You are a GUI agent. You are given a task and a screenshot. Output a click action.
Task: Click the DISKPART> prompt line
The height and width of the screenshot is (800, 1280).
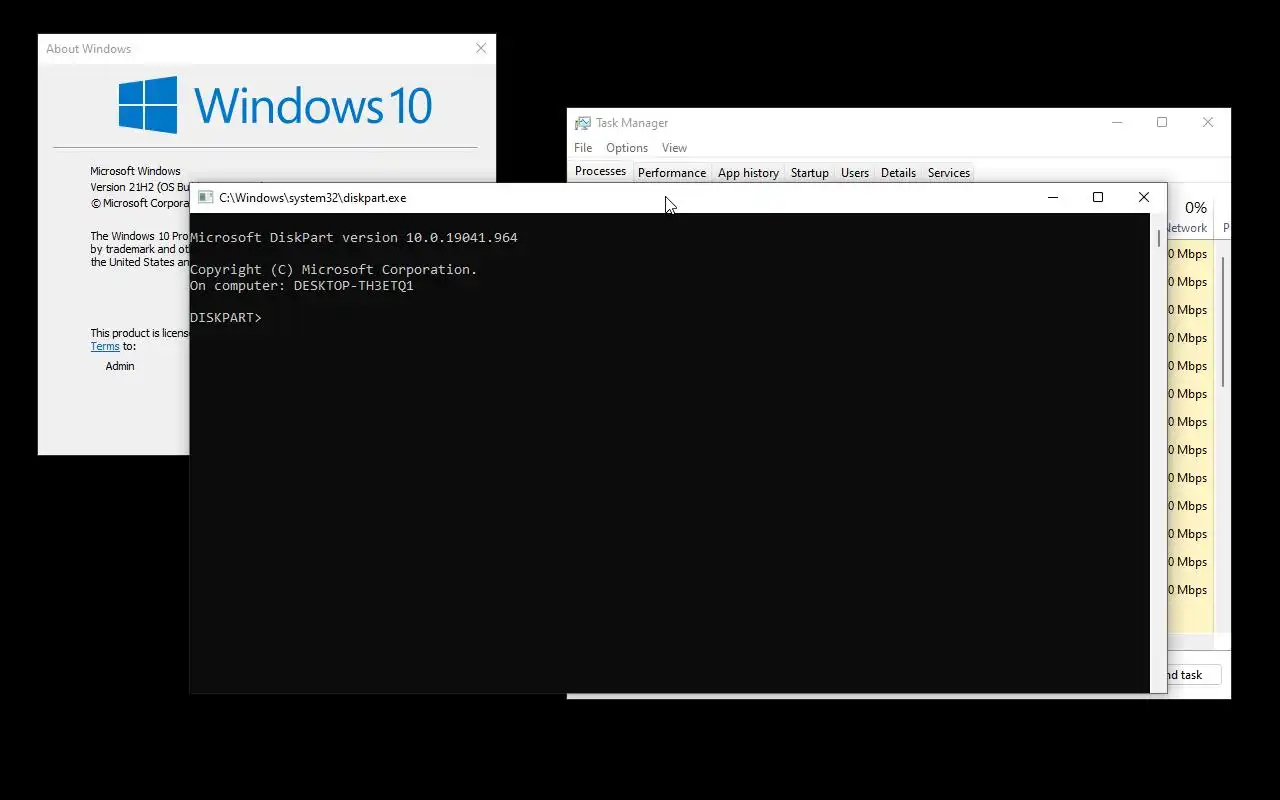pos(226,318)
